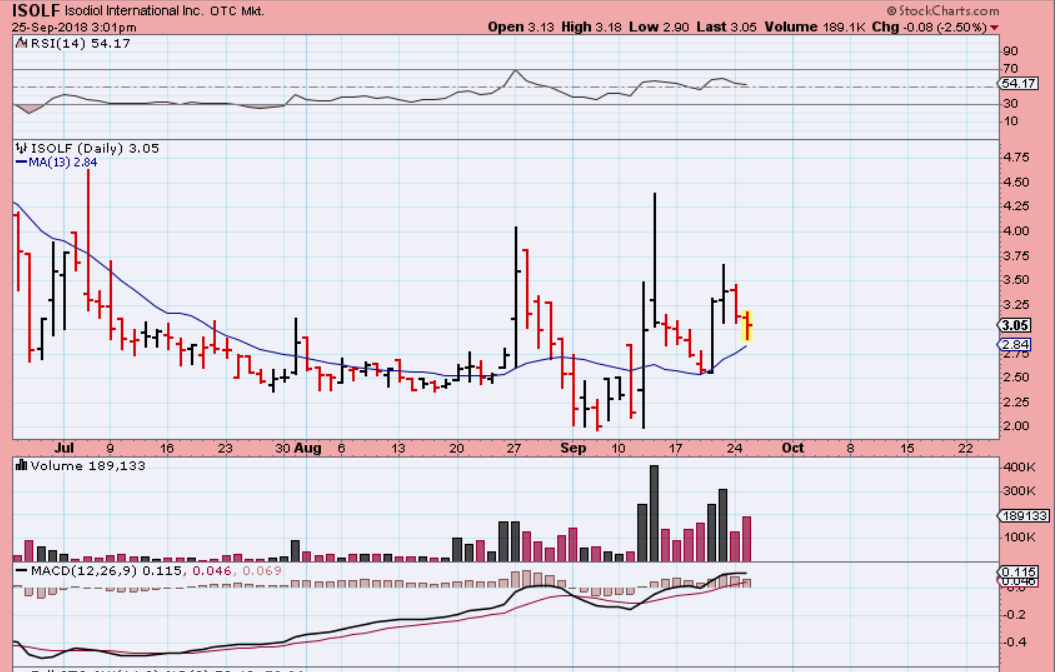Viewport: 1058px width, 672px height.
Task: Click the volume bars icon beside Volume 189,133
Action: coord(21,466)
